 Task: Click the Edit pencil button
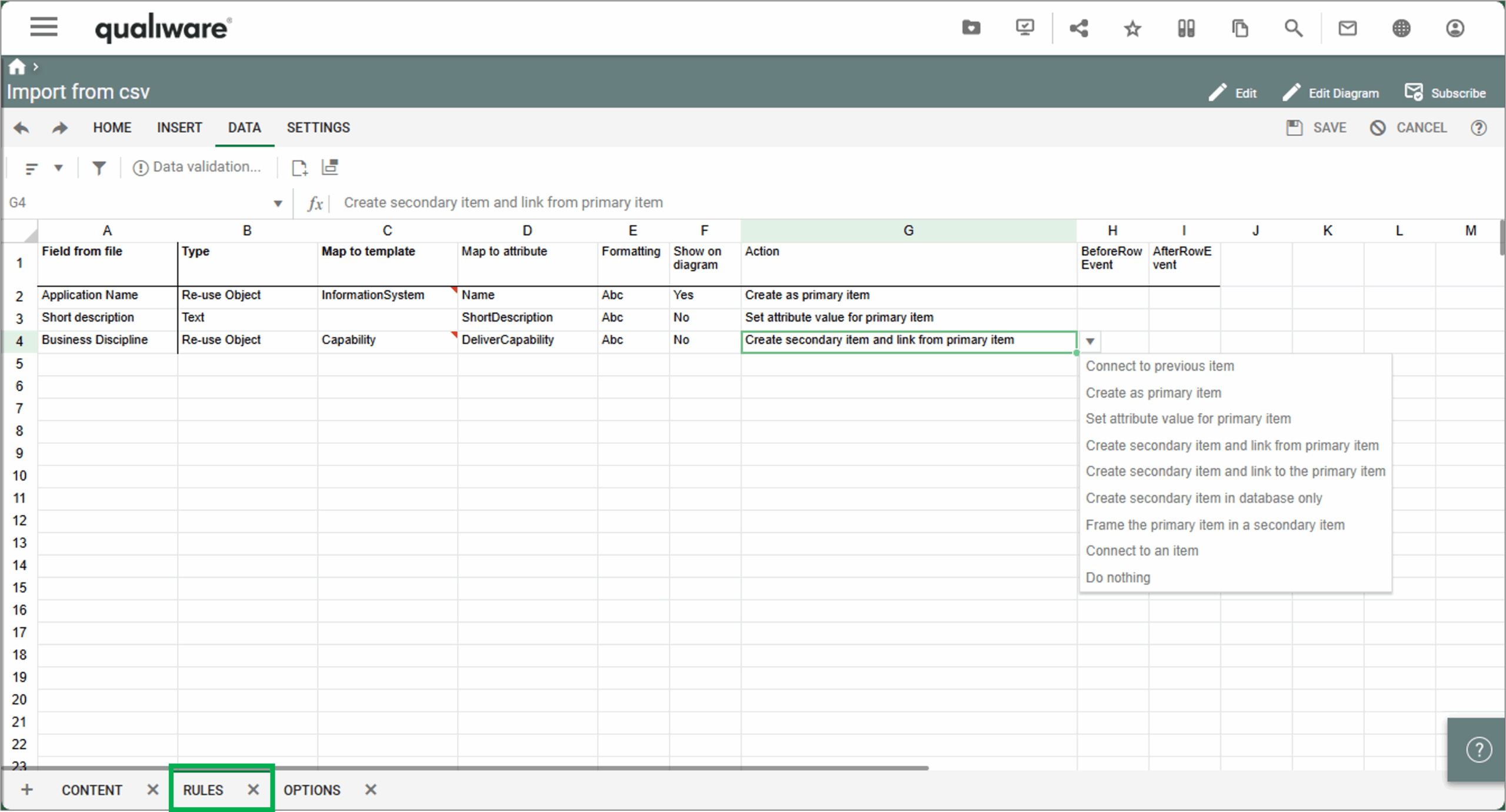(x=1232, y=93)
